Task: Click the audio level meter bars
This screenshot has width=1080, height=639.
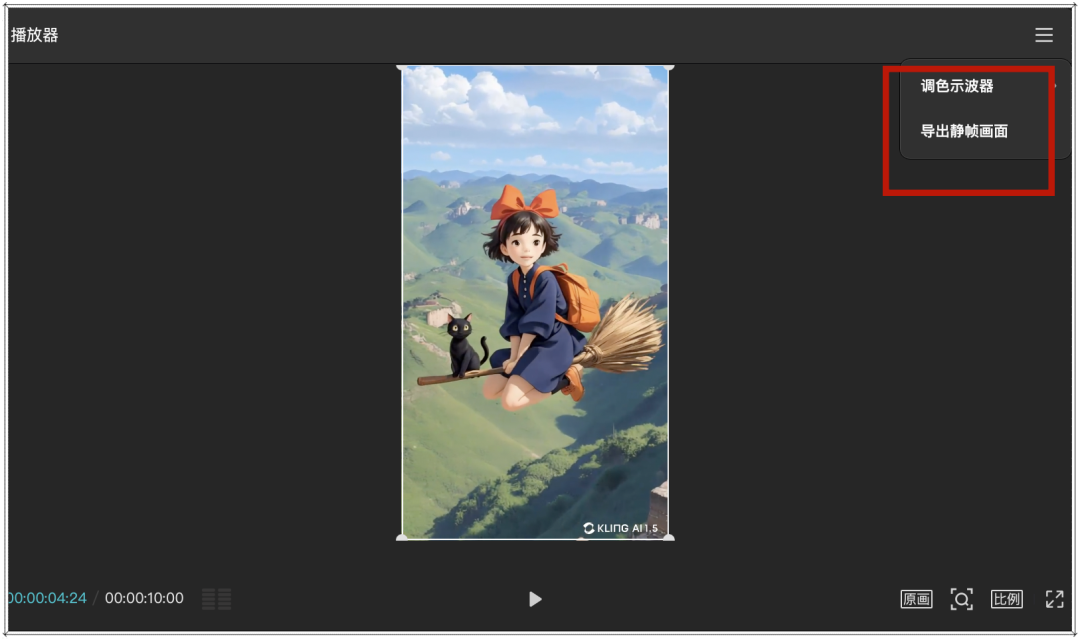Action: pyautogui.click(x=216, y=598)
